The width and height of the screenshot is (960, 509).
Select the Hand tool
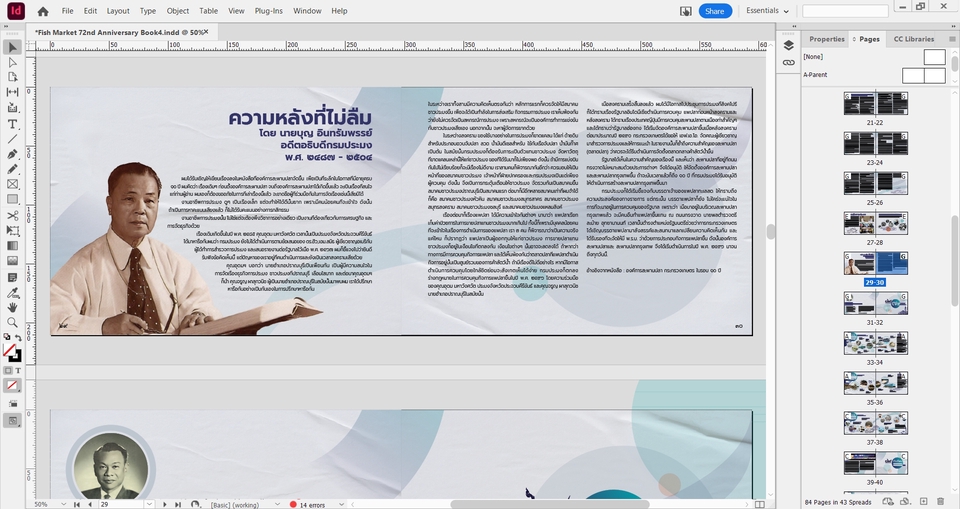point(13,307)
